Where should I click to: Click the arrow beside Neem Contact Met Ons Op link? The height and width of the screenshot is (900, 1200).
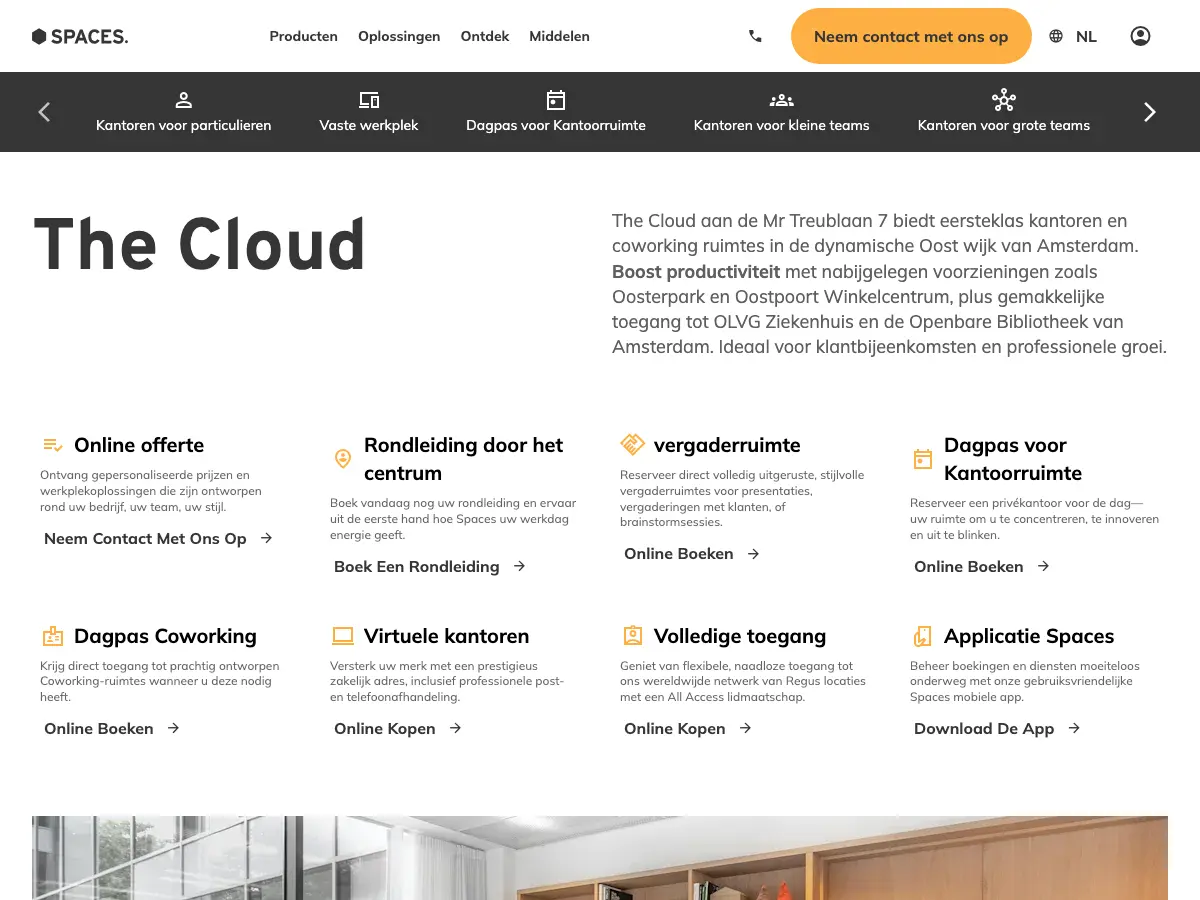266,538
